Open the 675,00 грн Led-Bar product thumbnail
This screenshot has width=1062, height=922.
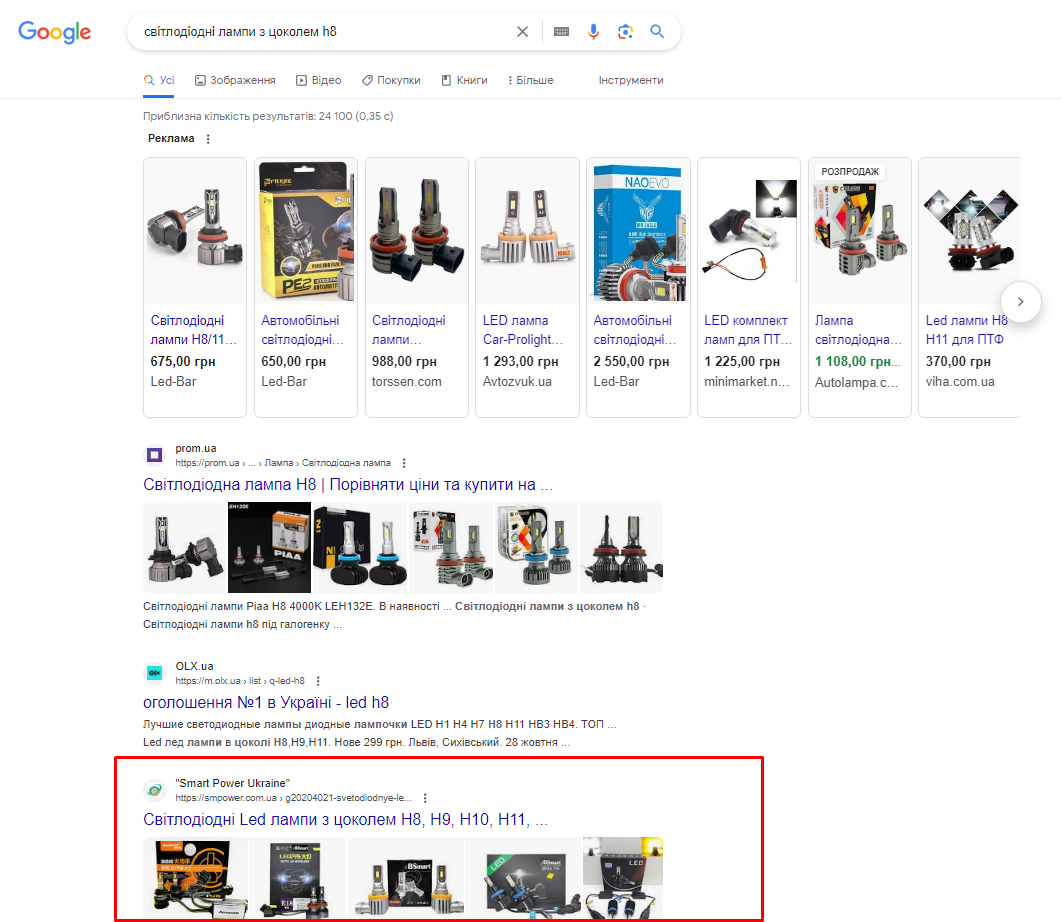tap(195, 231)
